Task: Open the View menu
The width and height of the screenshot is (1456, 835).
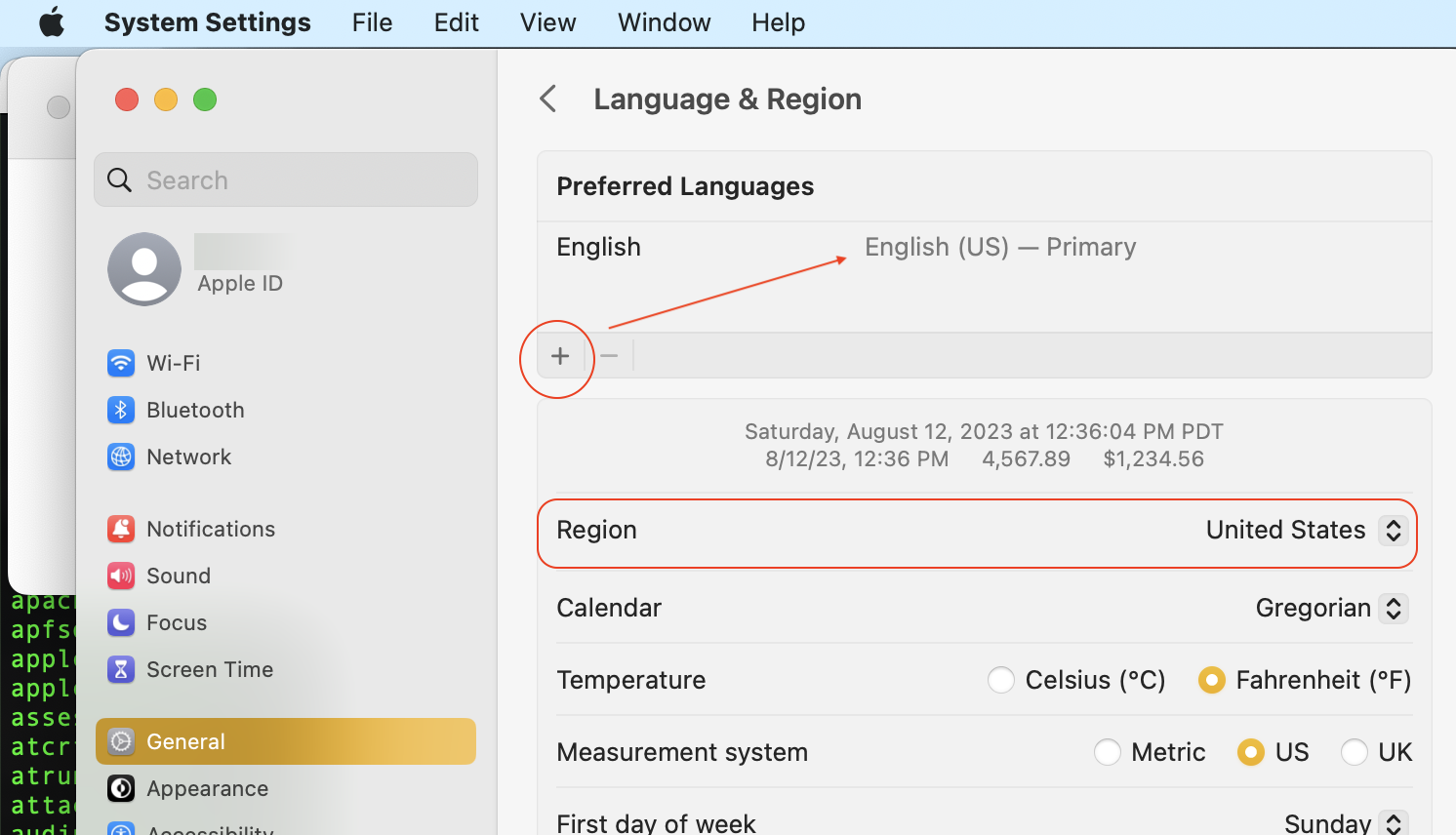Action: 547,22
